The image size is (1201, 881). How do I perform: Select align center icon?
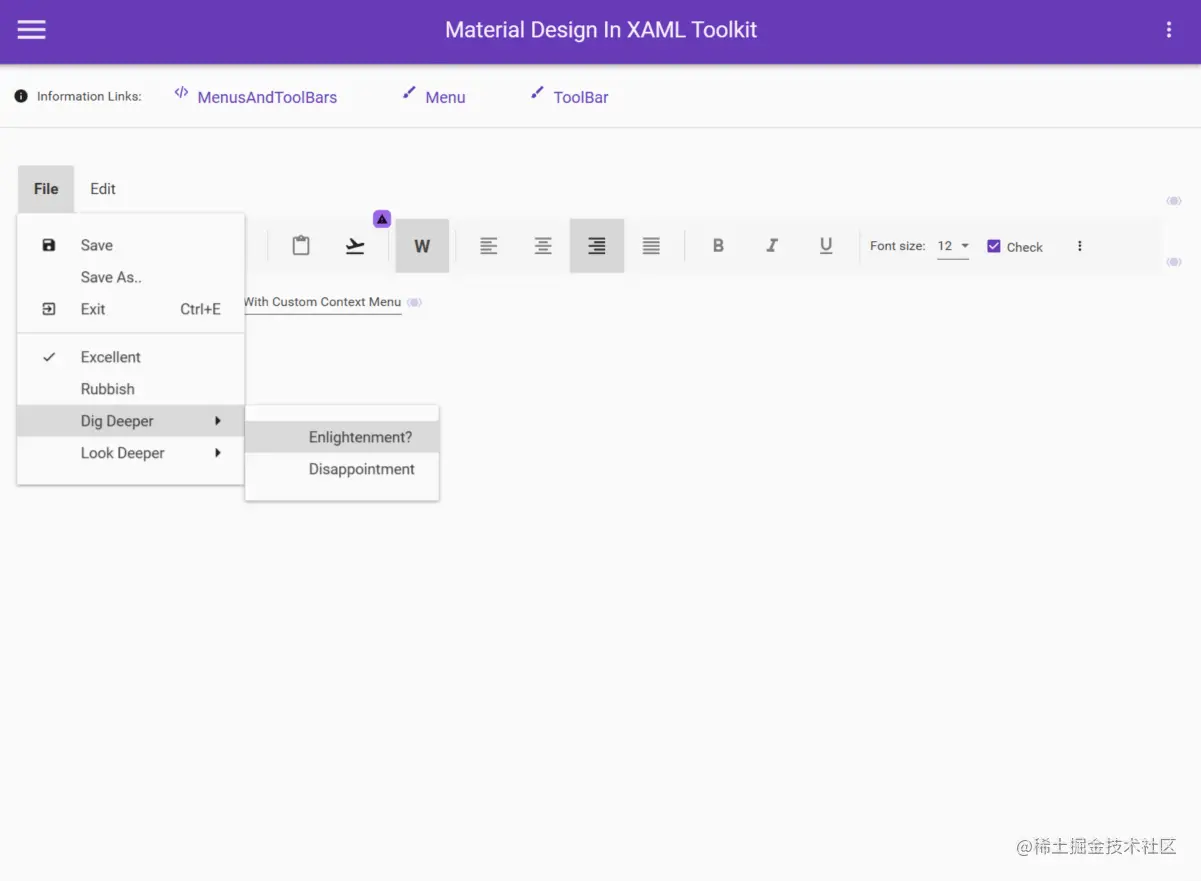543,246
